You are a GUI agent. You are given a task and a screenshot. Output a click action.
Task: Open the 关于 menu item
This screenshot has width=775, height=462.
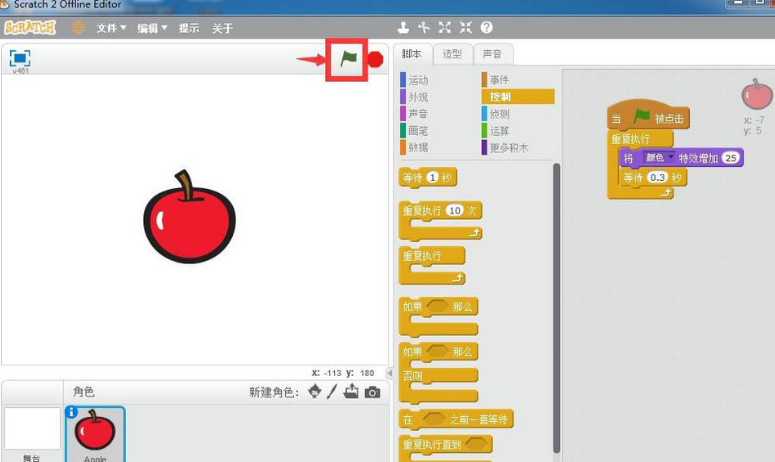(222, 28)
